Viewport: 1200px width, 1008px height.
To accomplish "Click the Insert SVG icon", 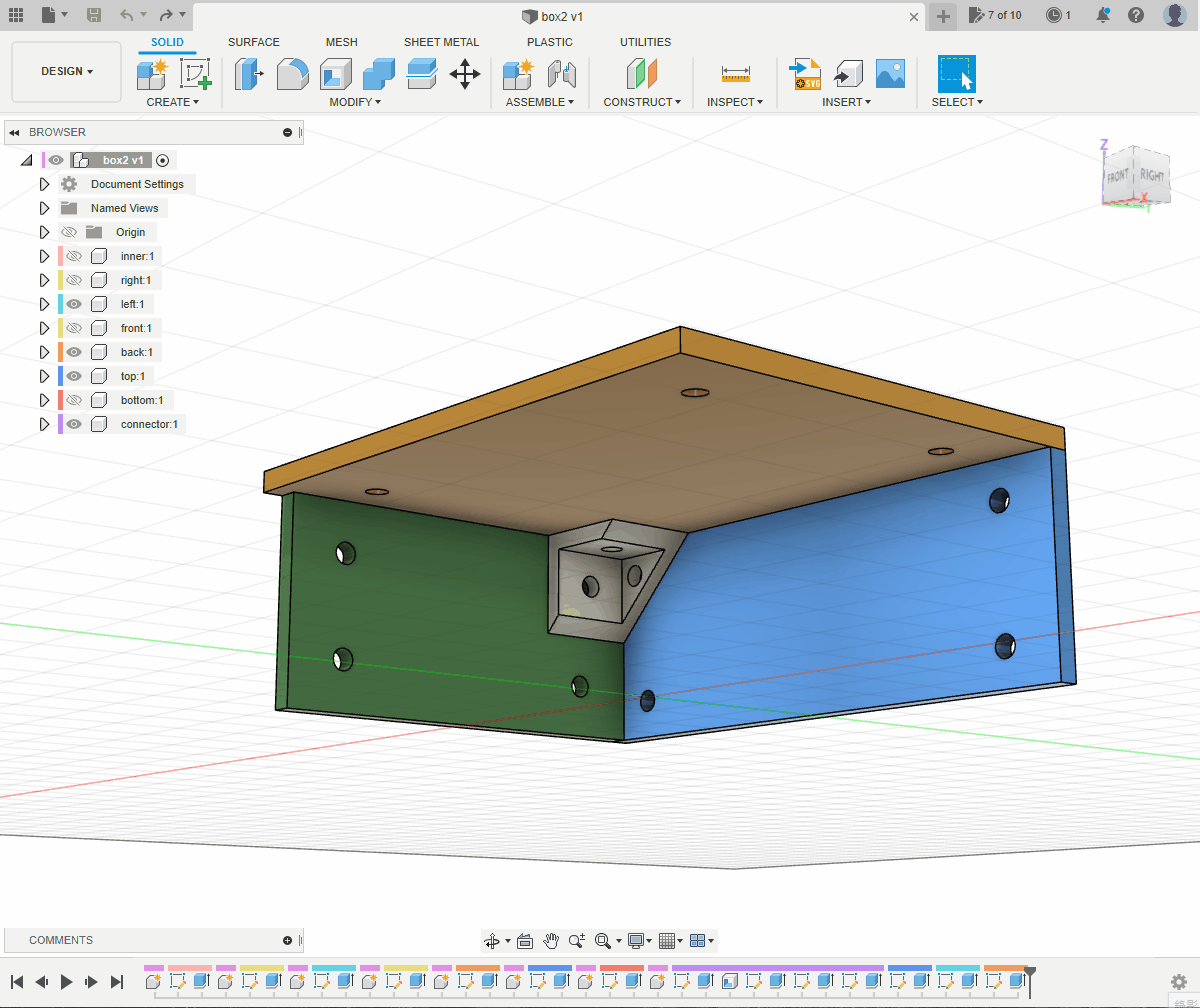I will (805, 74).
